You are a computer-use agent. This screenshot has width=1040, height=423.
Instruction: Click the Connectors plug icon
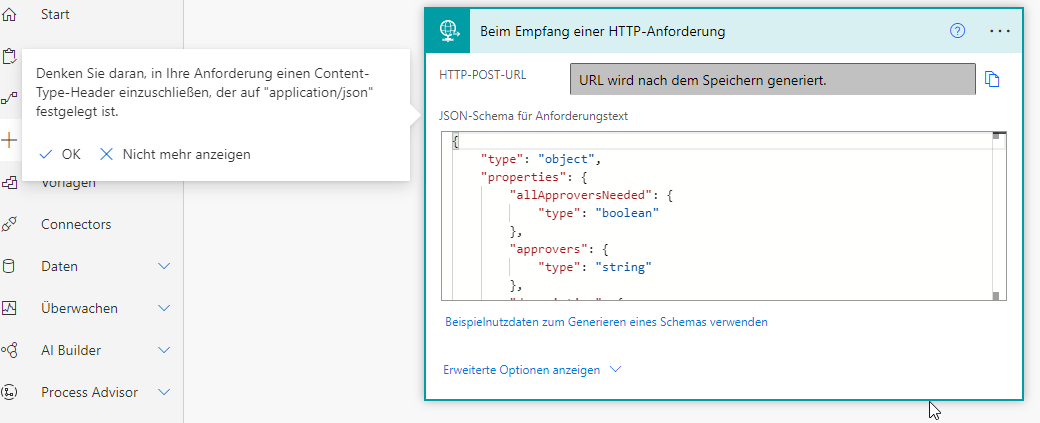point(10,224)
